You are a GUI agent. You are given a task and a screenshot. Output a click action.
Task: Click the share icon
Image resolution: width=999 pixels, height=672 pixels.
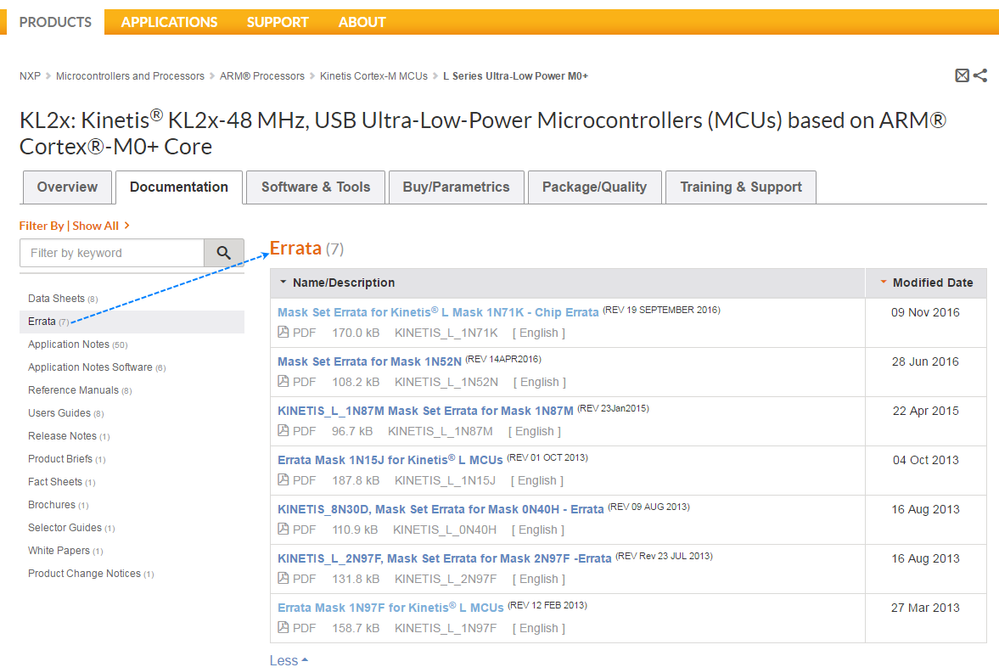[981, 76]
